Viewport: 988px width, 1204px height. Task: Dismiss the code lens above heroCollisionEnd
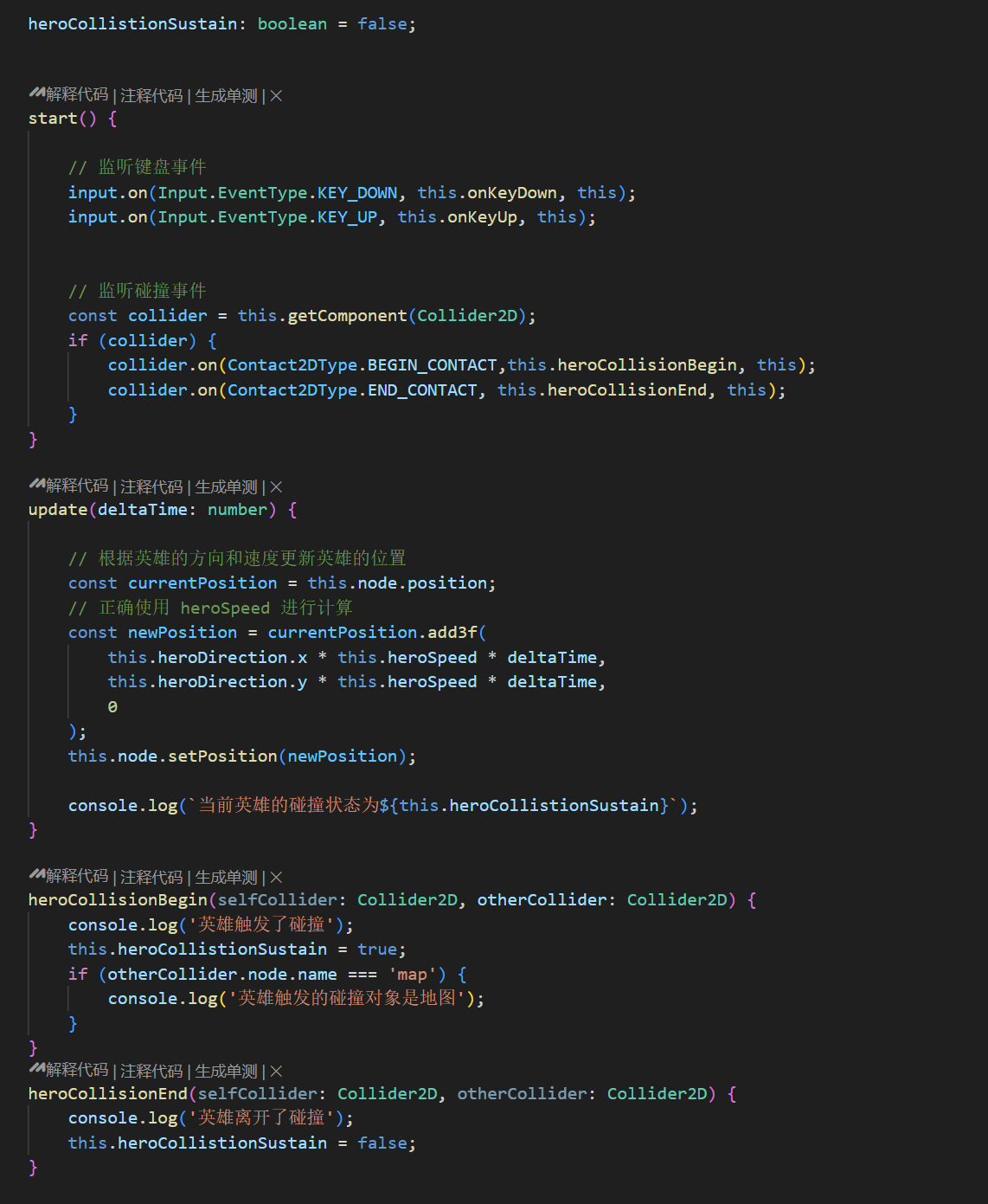(x=277, y=1071)
